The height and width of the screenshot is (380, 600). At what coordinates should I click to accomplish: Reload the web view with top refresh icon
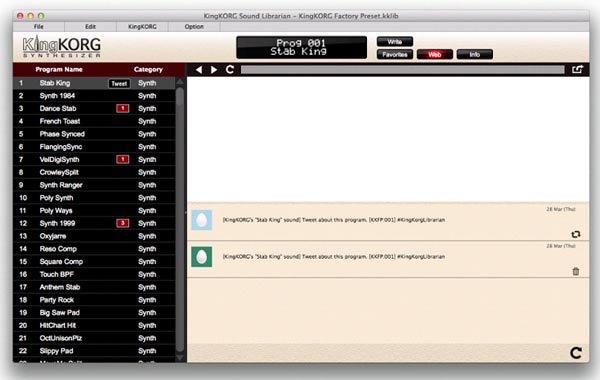230,69
